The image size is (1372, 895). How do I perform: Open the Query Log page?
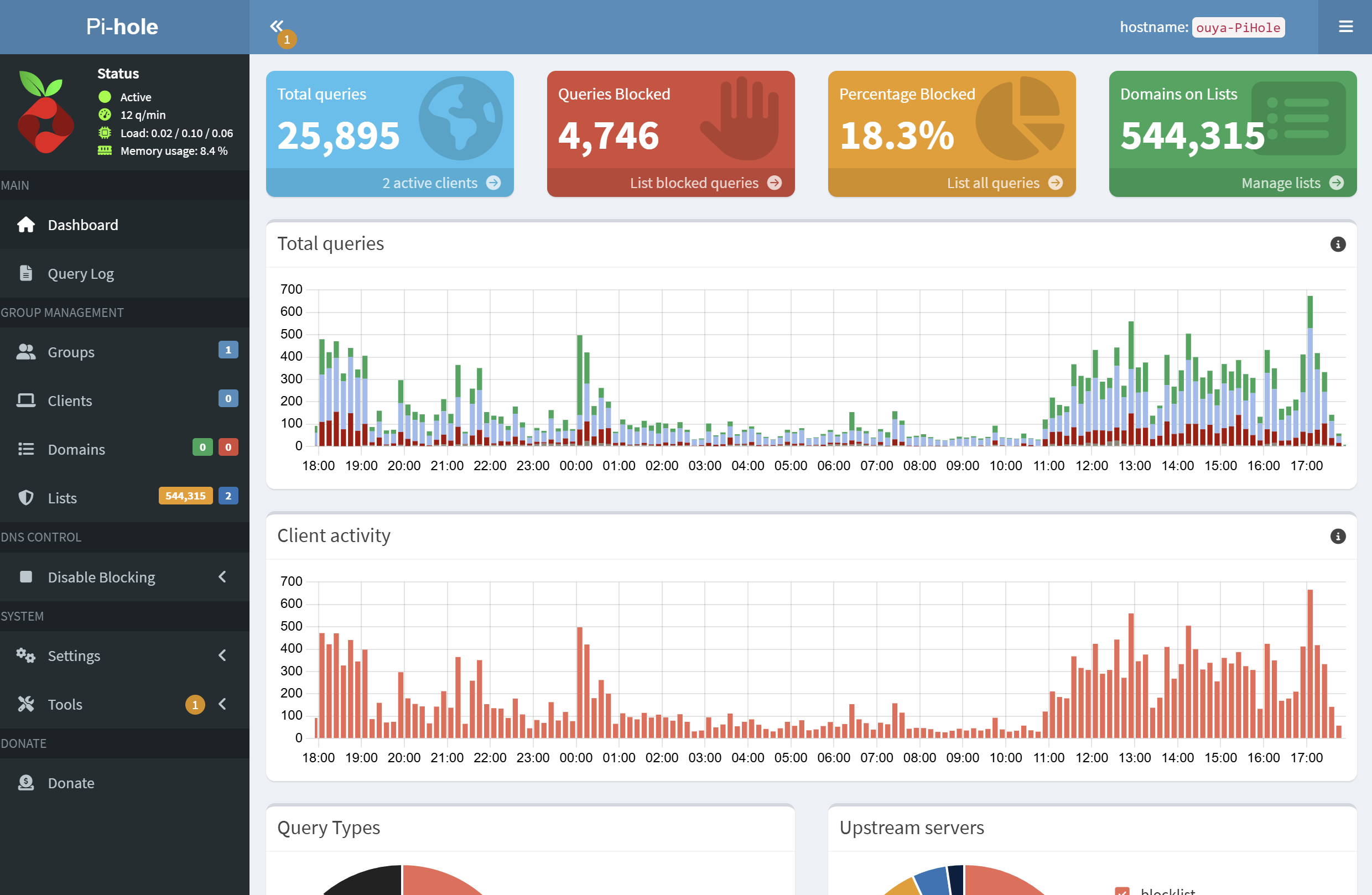(81, 274)
